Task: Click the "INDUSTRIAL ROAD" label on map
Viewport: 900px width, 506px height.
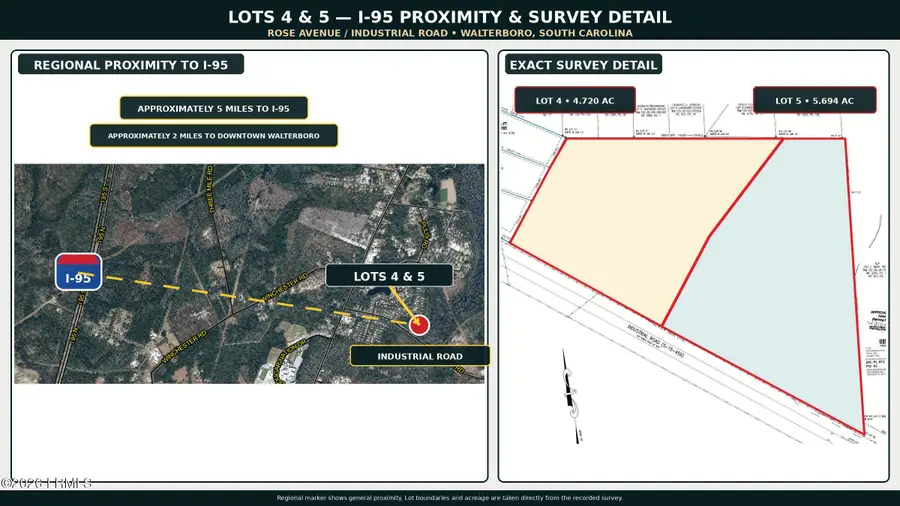Action: (420, 356)
